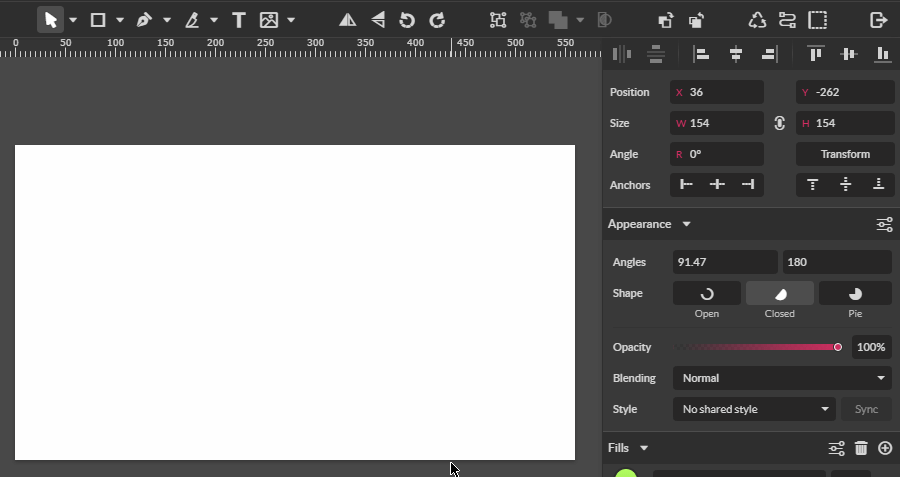Toggle the right anchor
This screenshot has height=477, width=900.
coord(748,184)
